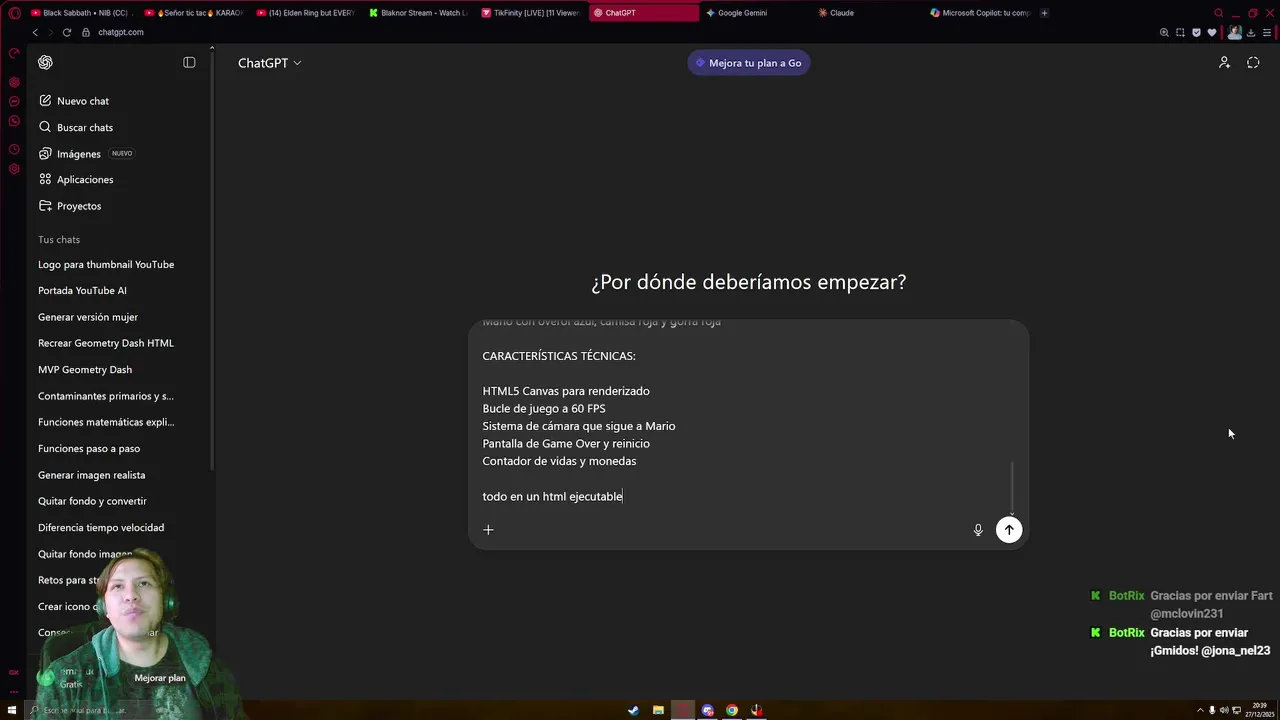The width and height of the screenshot is (1280, 720).
Task: Click the volume icon in system tray
Action: pos(1224,711)
